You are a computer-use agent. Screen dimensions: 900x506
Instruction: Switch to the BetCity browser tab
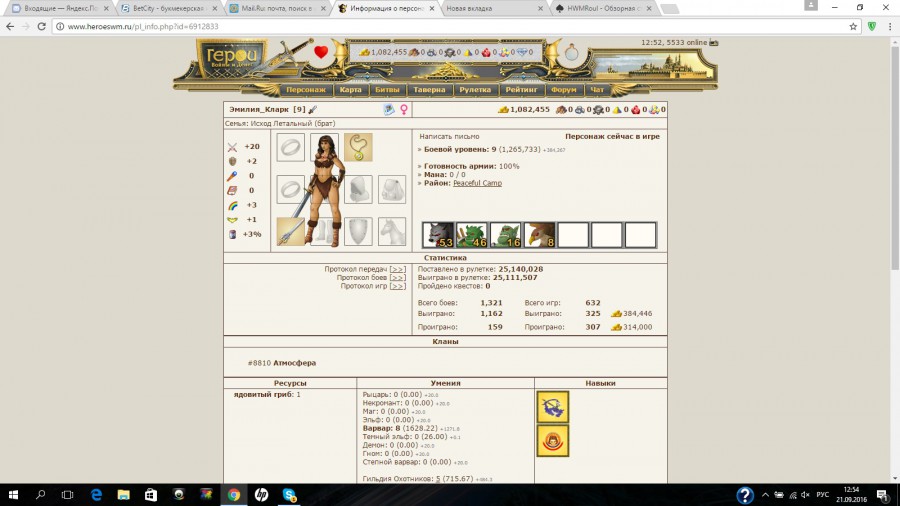(x=166, y=9)
